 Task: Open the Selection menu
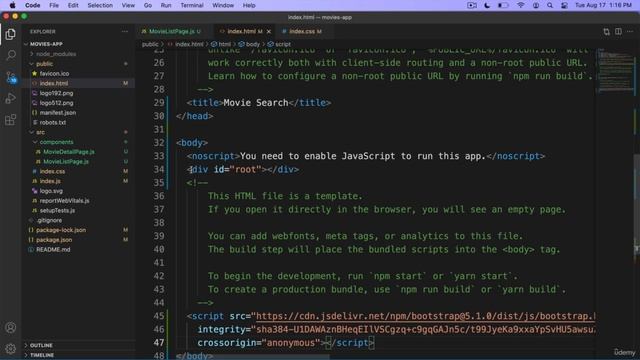(x=100, y=5)
